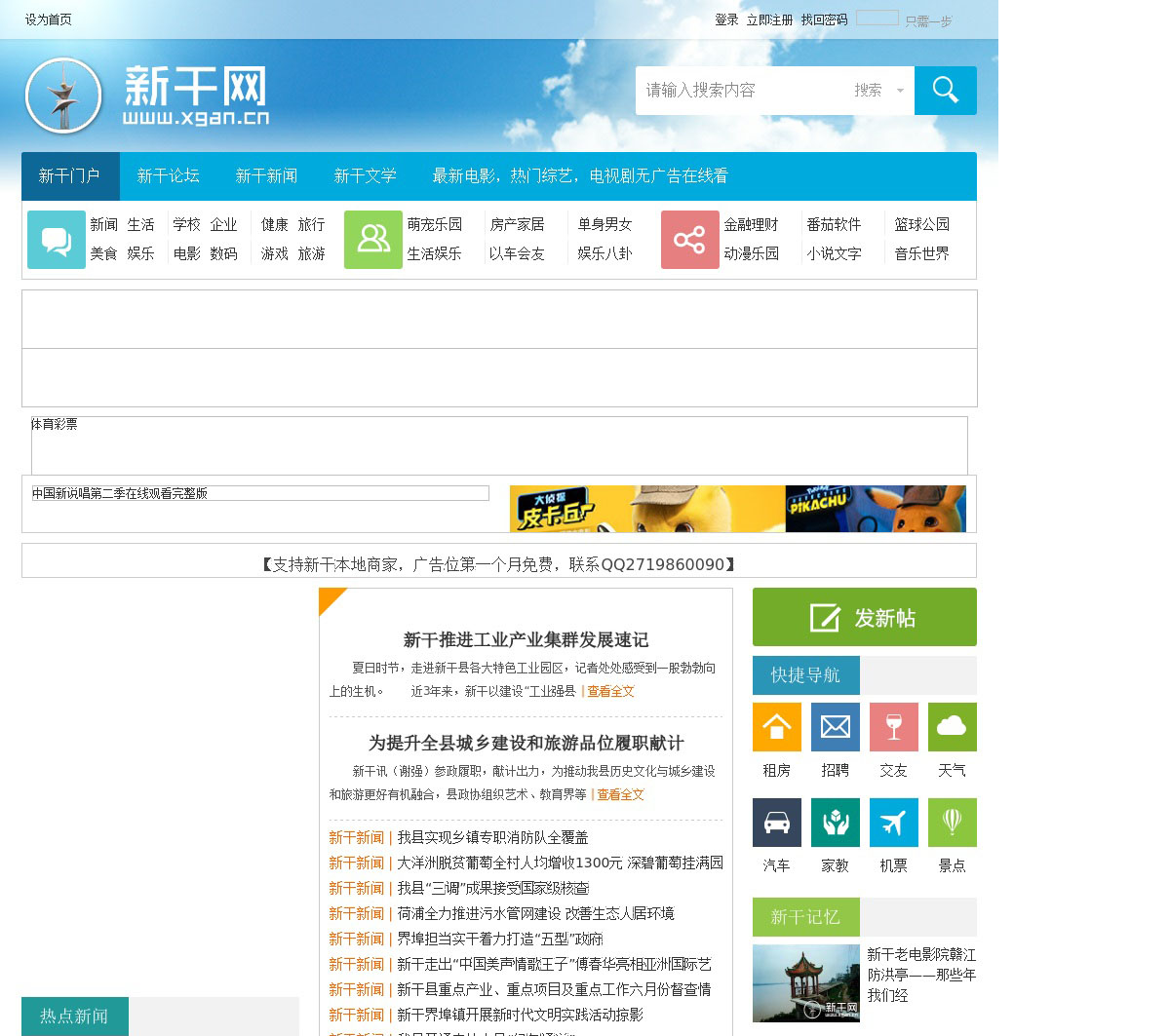Image resolution: width=1170 pixels, height=1036 pixels.
Task: Open the 新干记忆 pavilion thumbnail
Action: coord(805,982)
